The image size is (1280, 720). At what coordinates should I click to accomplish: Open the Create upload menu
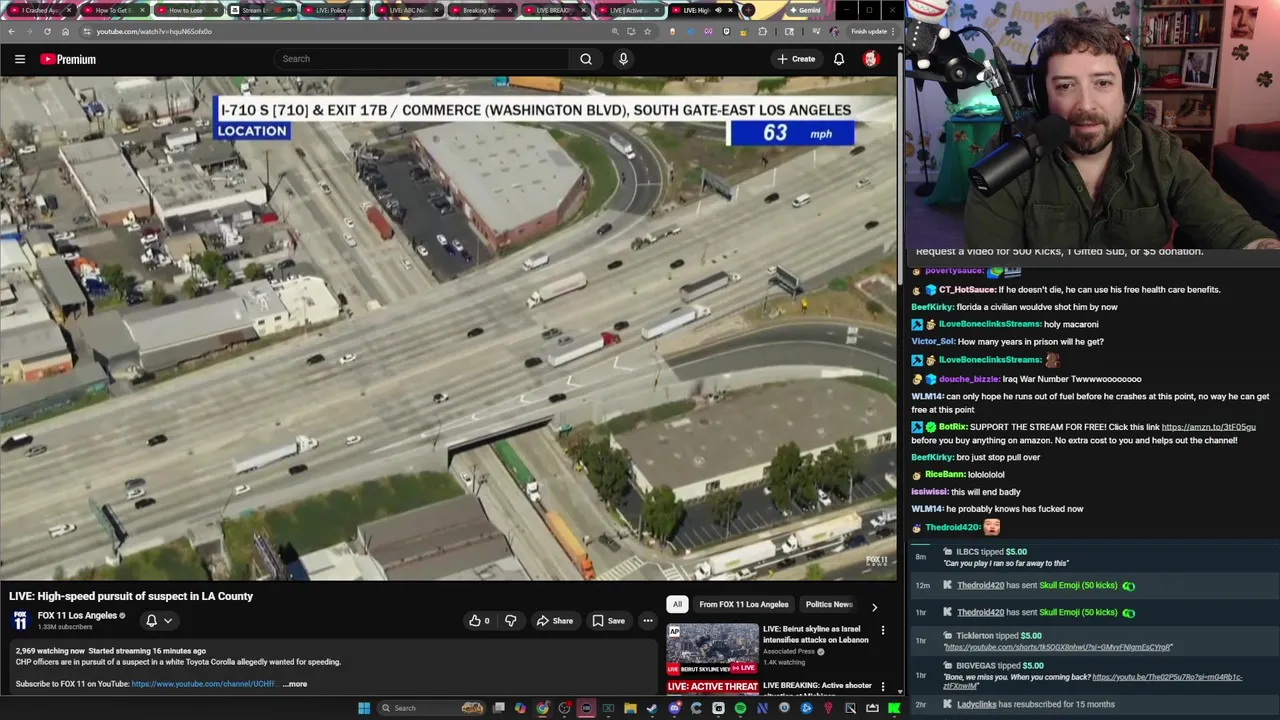pyautogui.click(x=796, y=59)
